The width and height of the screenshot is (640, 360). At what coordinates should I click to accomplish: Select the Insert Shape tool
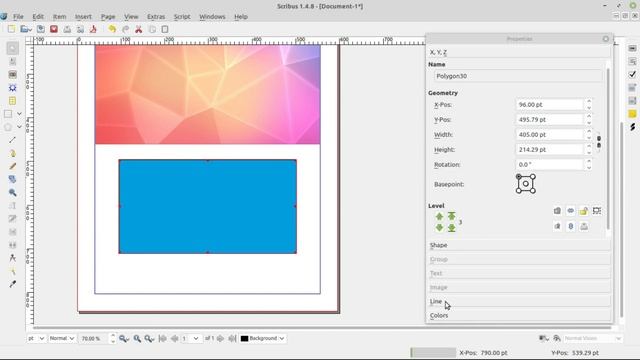tap(8, 114)
